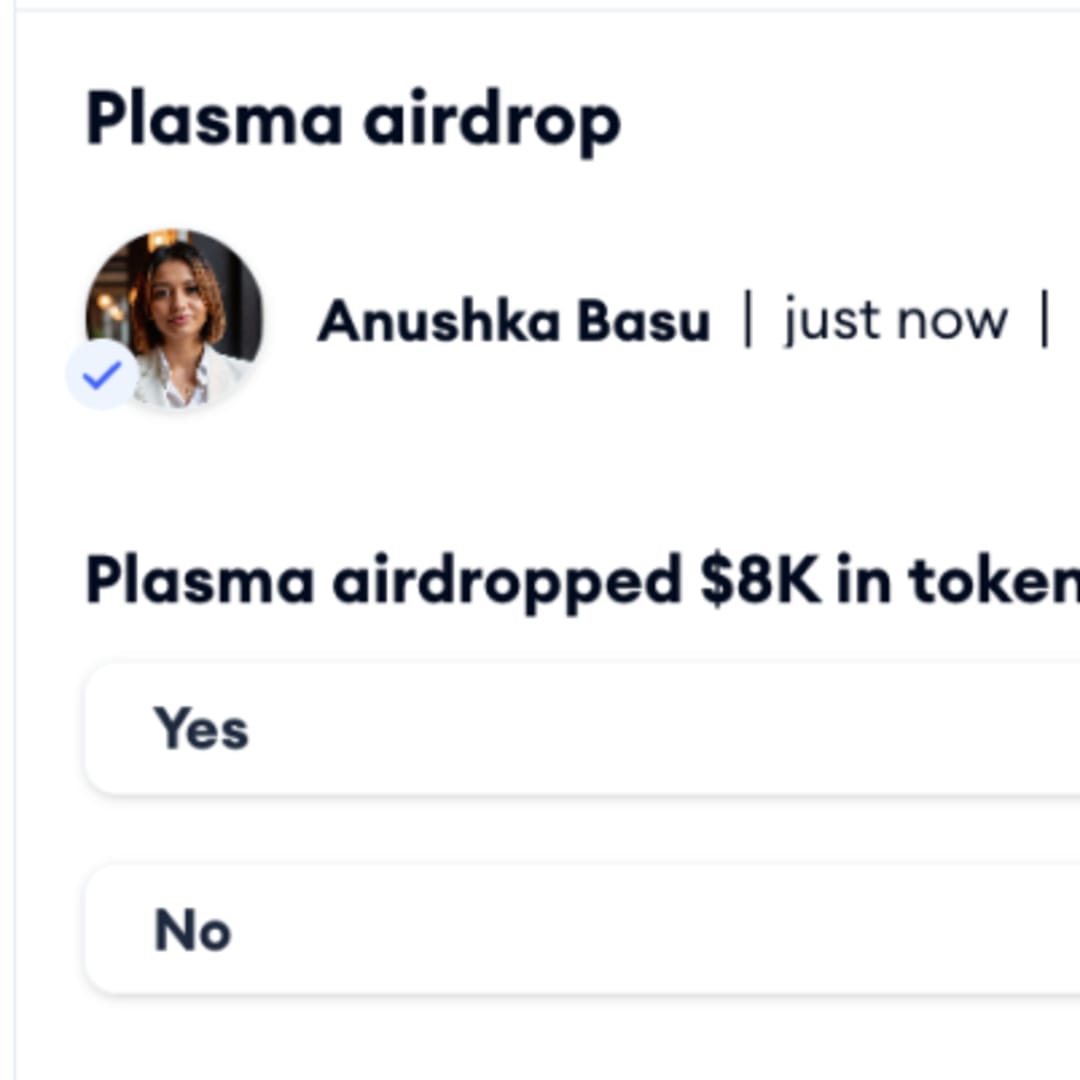Vote No on the airdrop poll

pos(582,930)
